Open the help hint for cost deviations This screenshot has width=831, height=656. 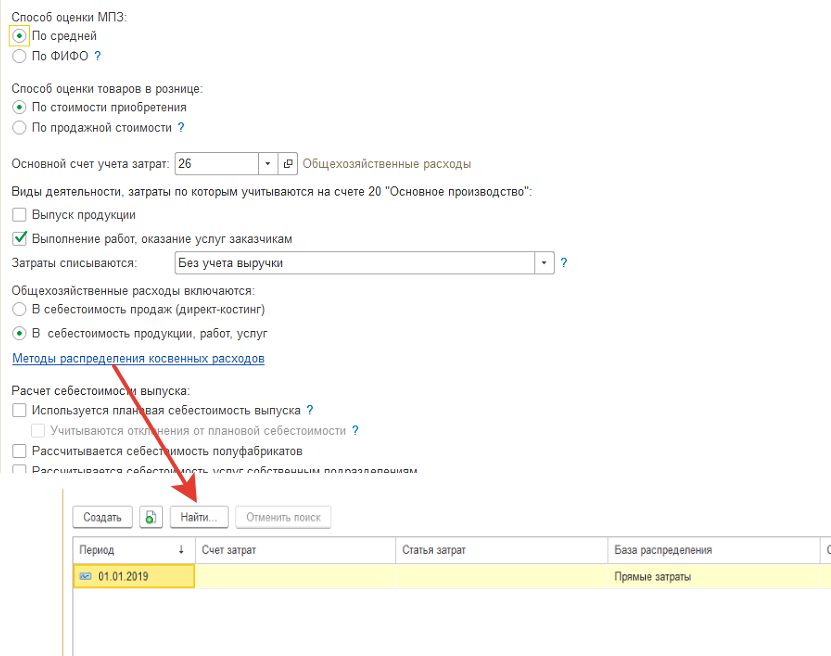355,431
